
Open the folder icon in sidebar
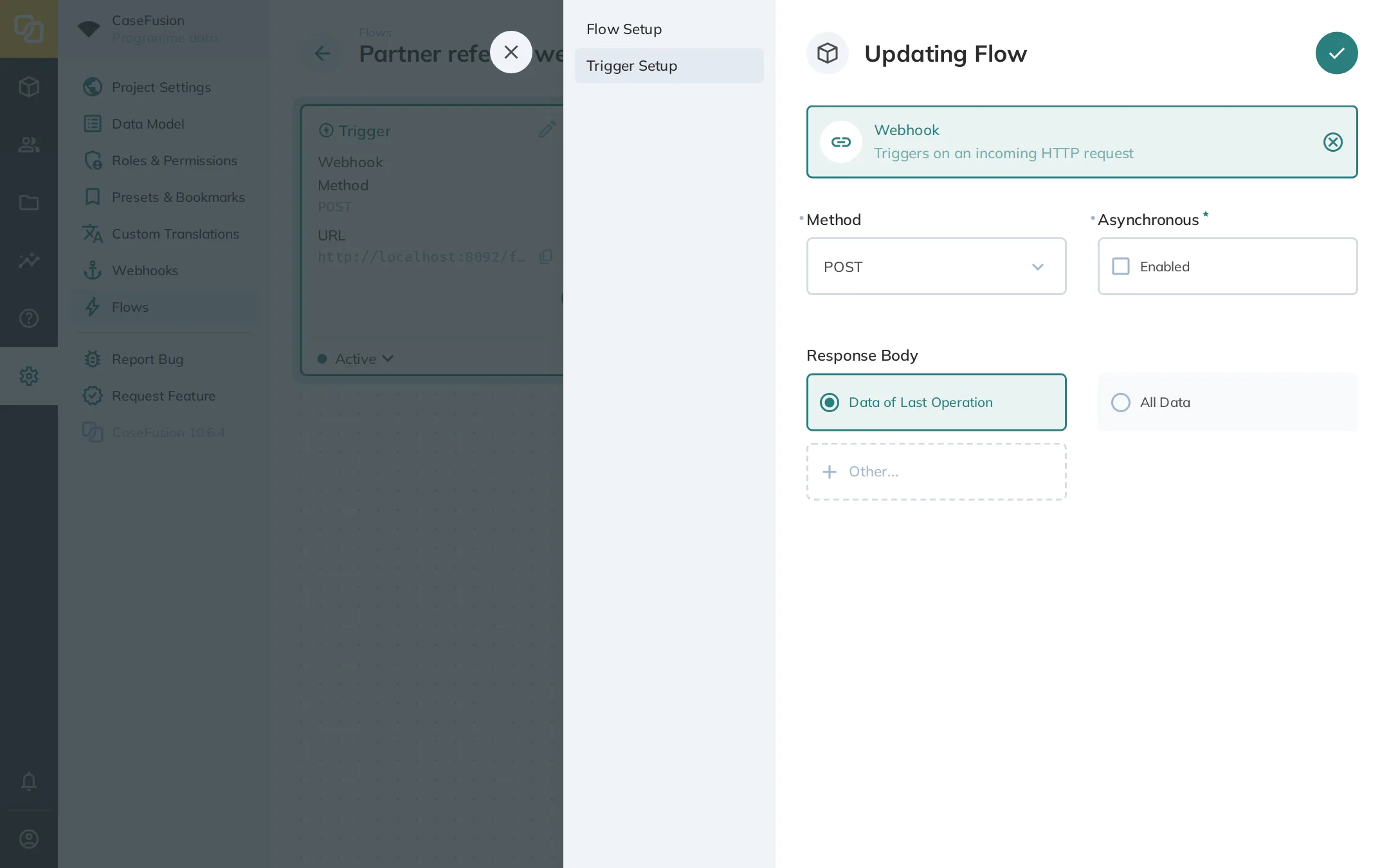29,203
